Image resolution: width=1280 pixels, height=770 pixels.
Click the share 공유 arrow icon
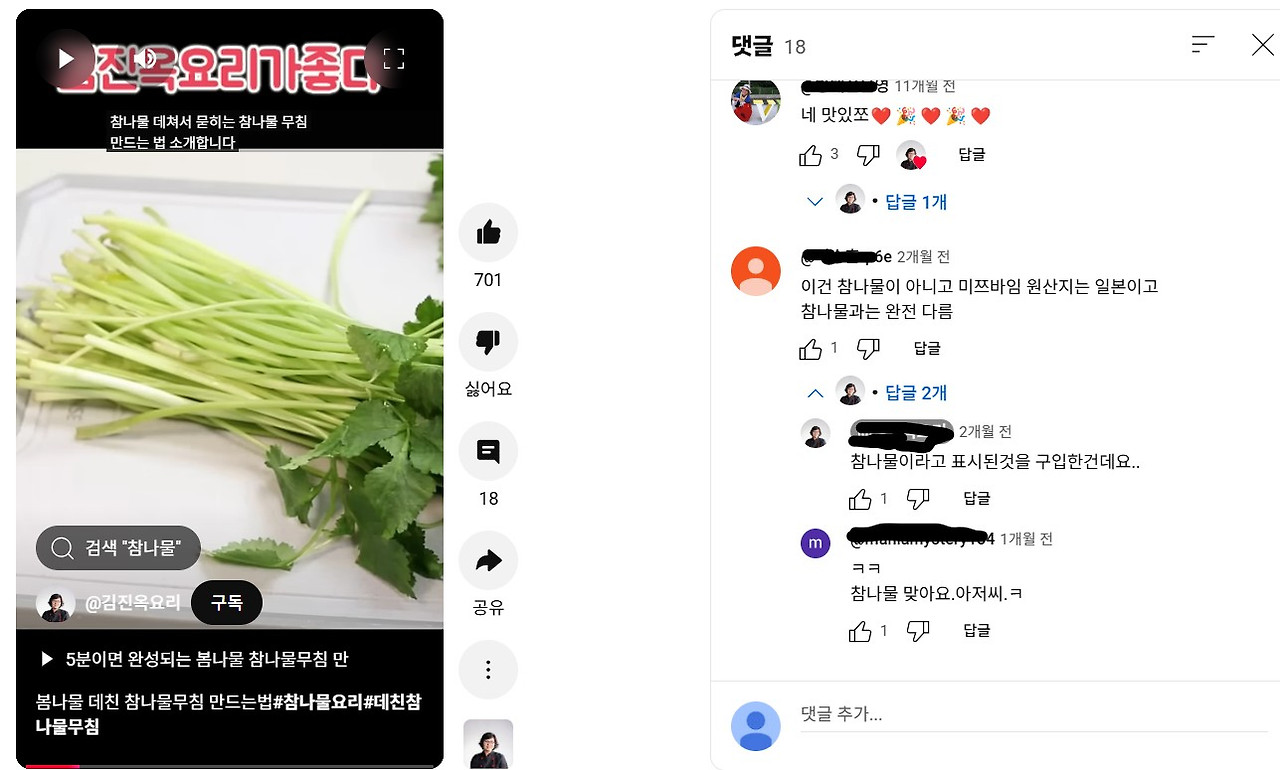click(488, 561)
